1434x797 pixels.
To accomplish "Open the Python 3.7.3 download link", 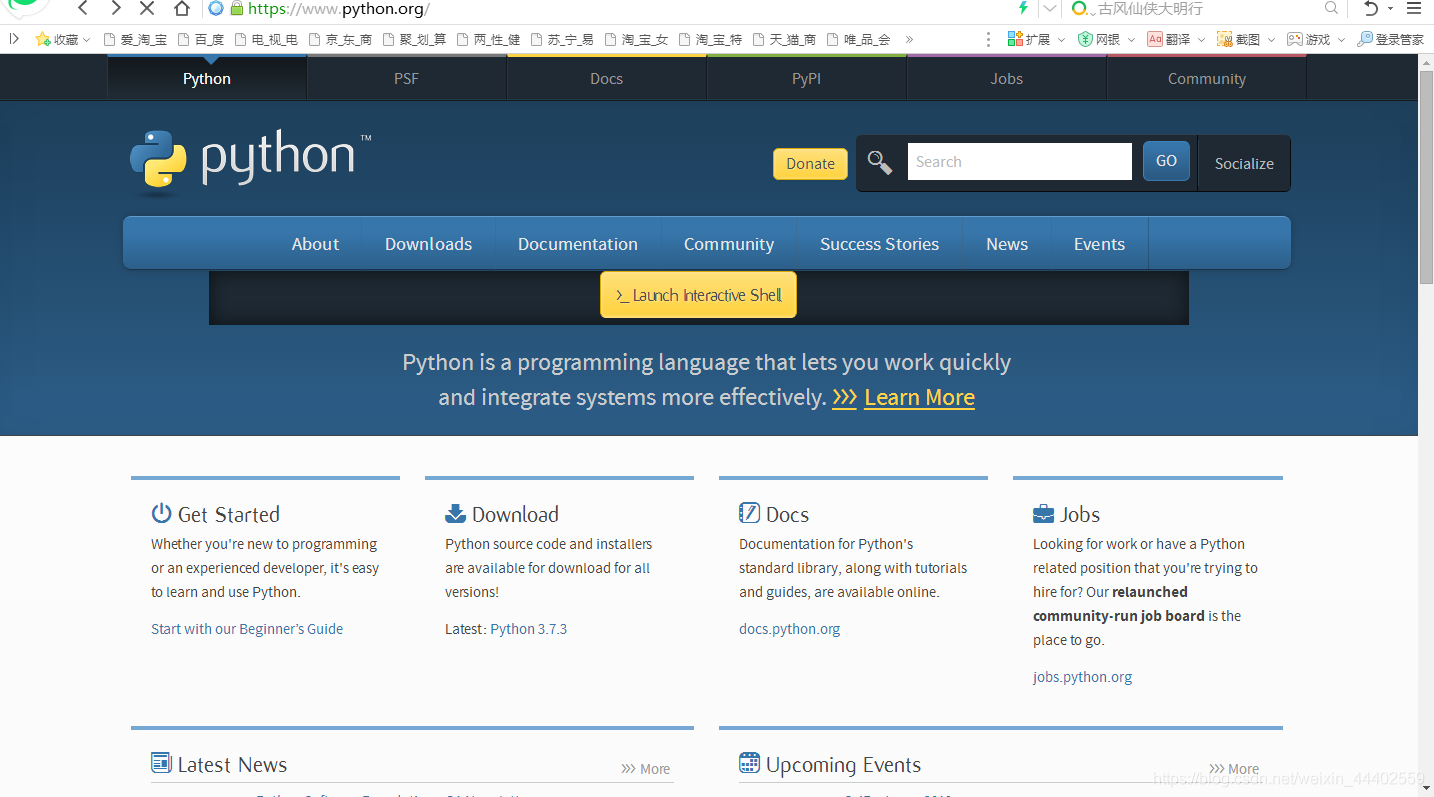I will pos(528,629).
